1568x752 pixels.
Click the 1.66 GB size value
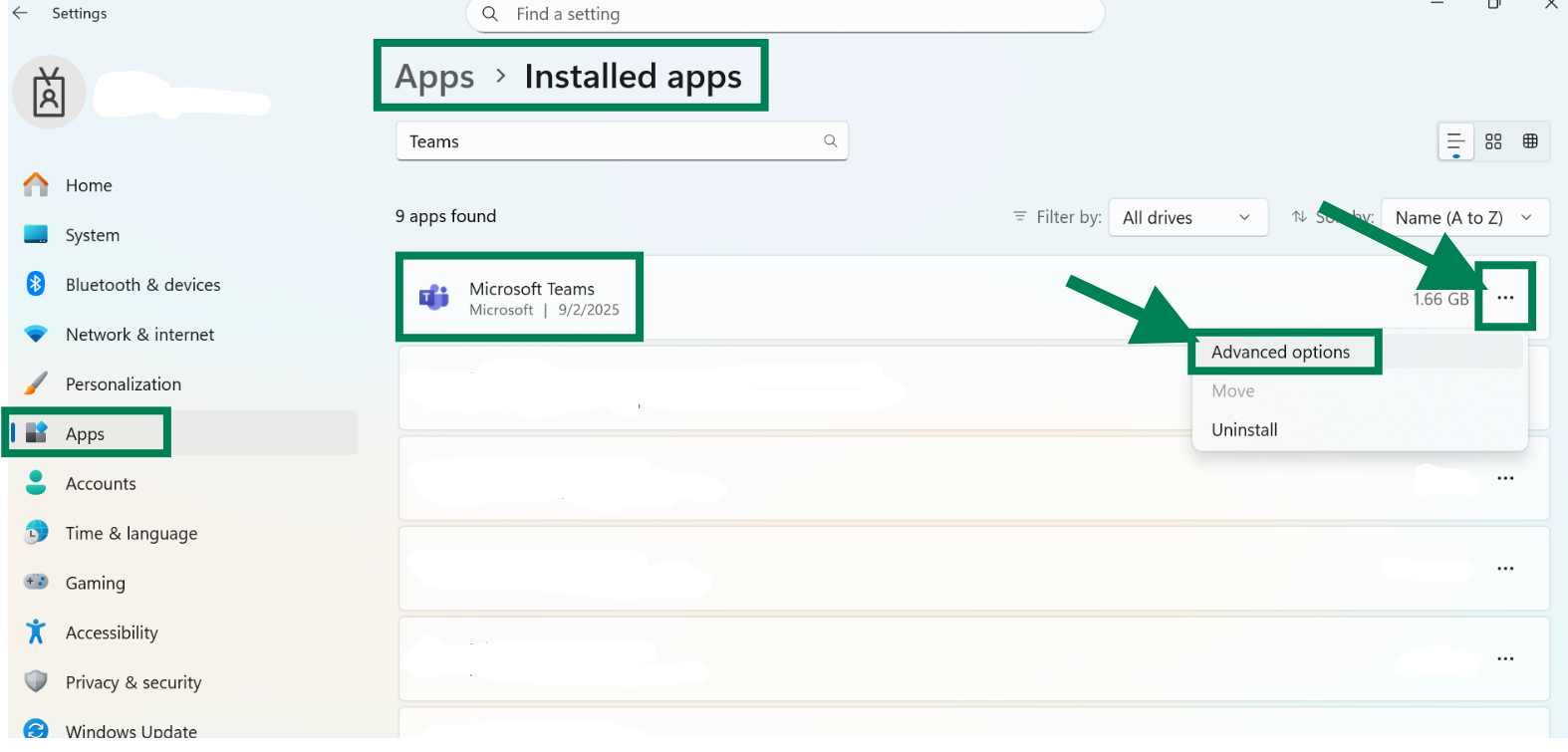1440,299
